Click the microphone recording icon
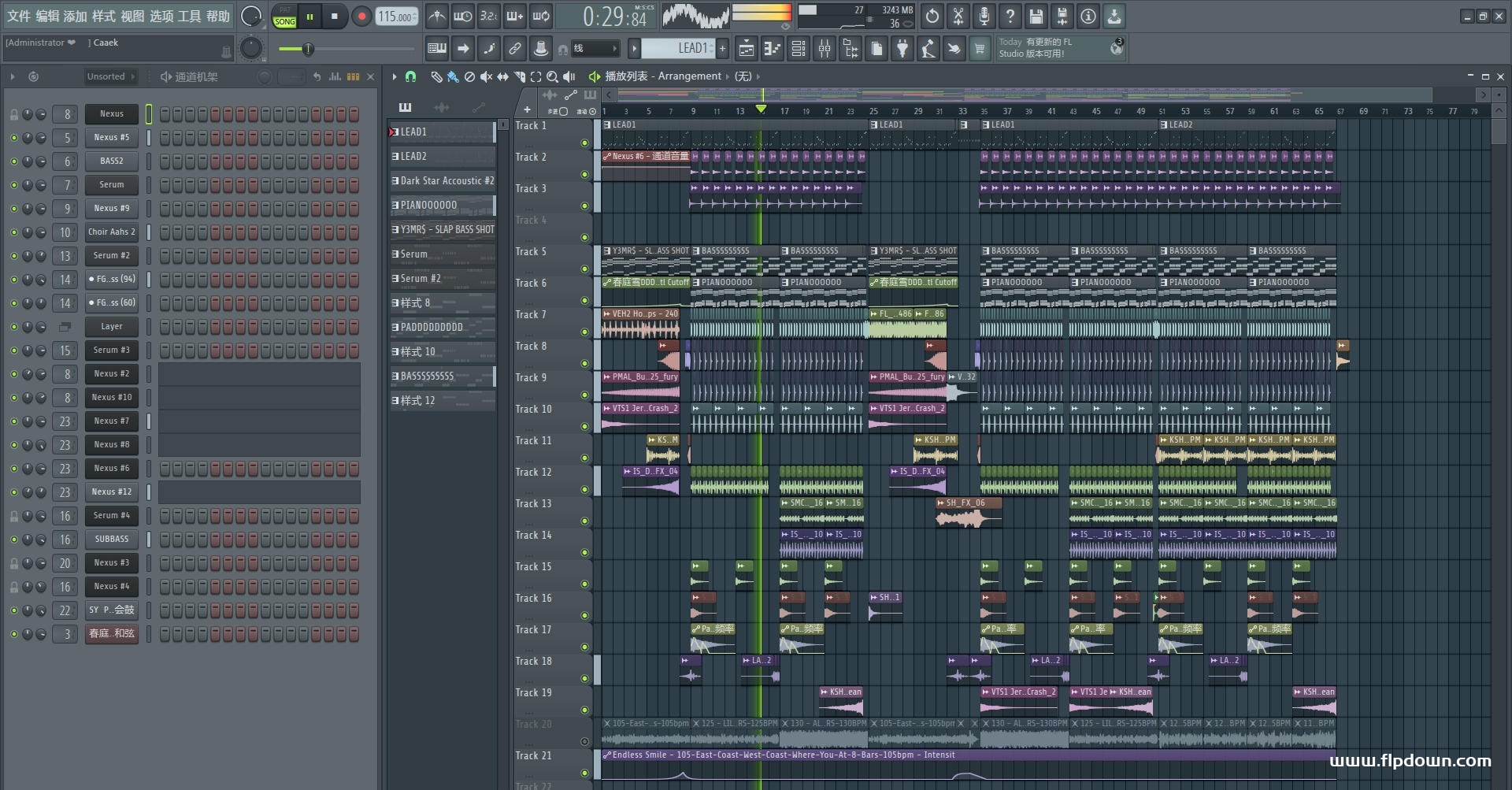Viewport: 1512px width, 790px height. coord(984,16)
